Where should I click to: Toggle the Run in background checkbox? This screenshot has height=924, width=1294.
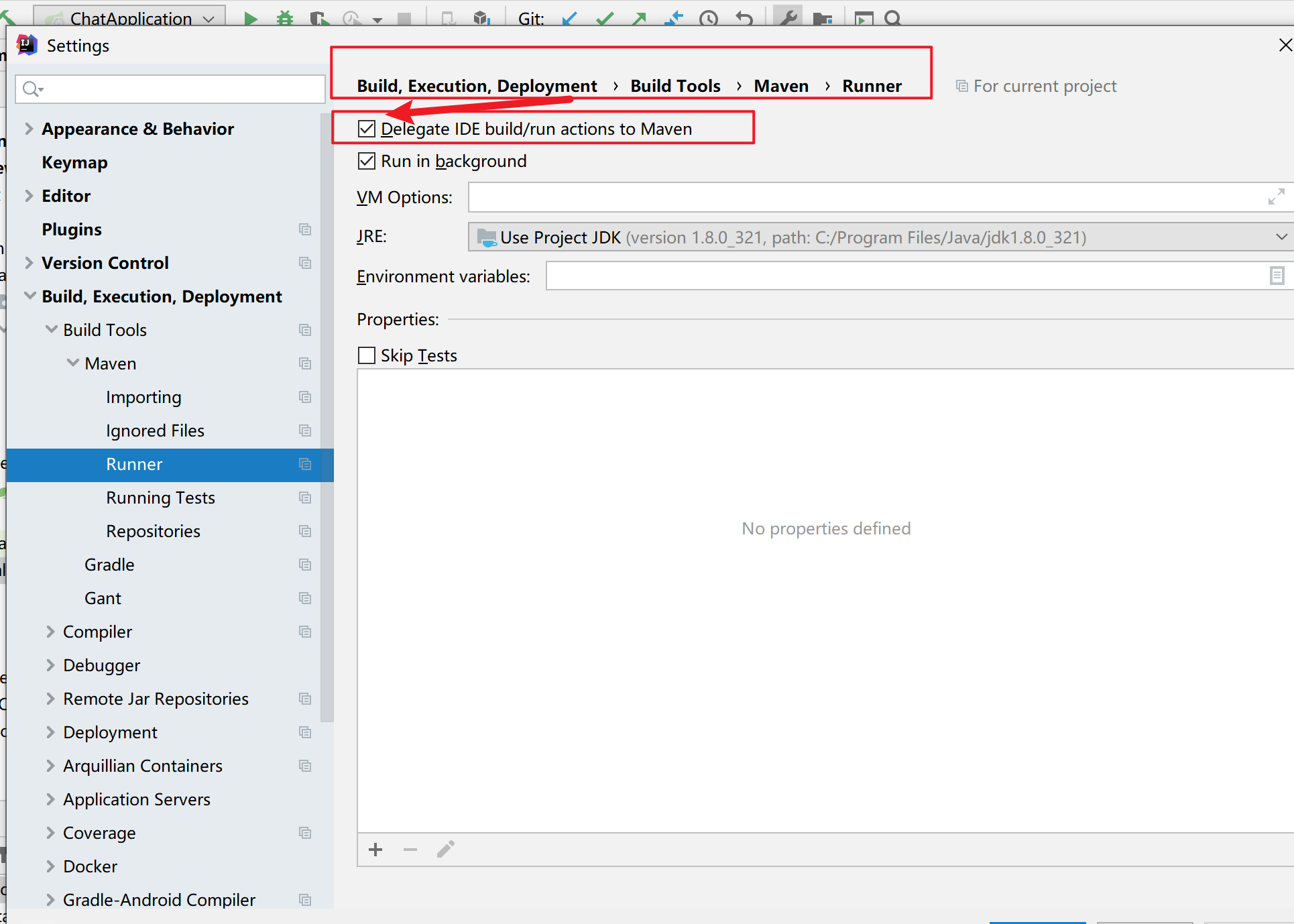(367, 161)
